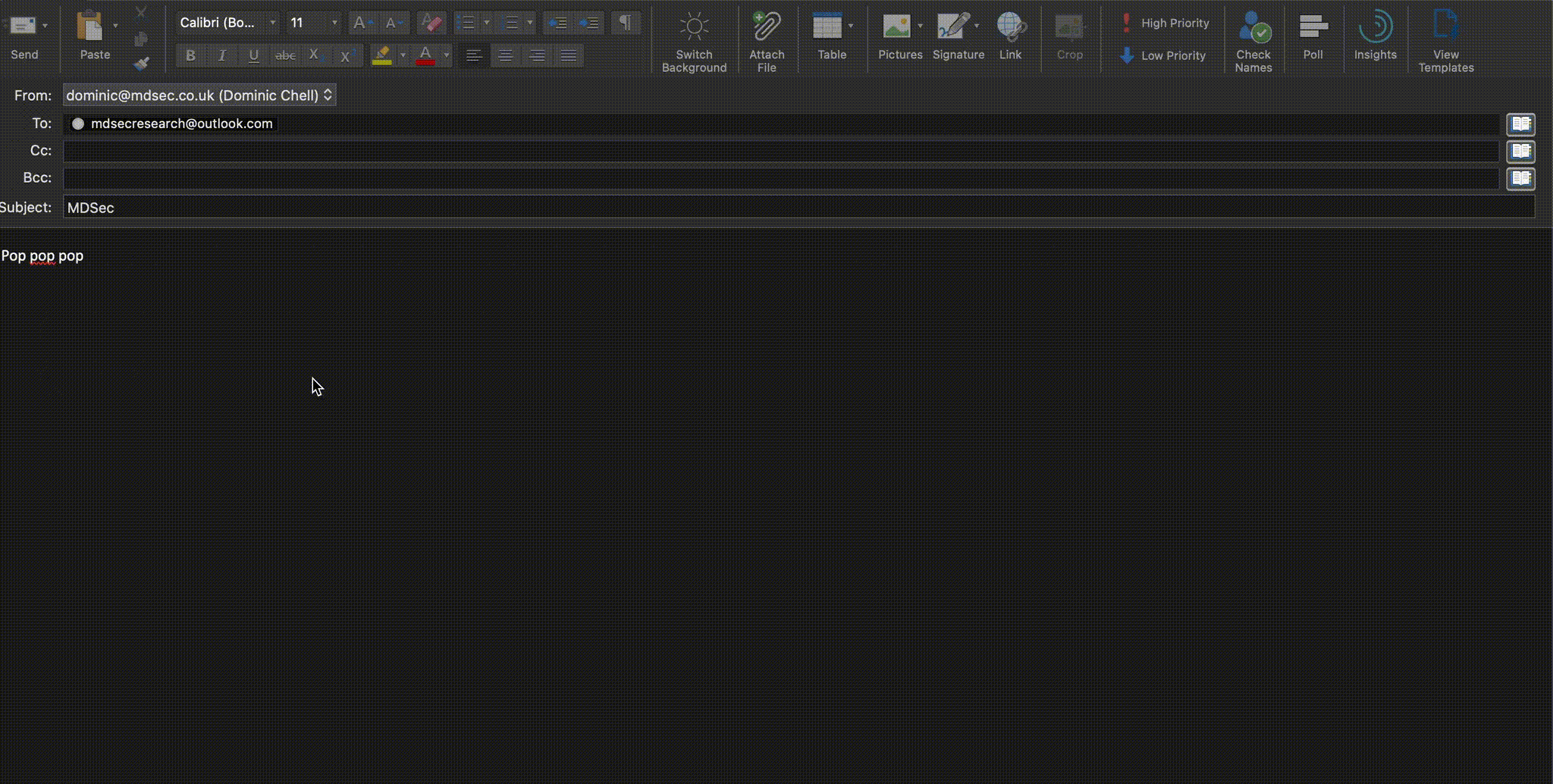This screenshot has height=784, width=1553.
Task: Open address book beside the To field
Action: tap(1520, 124)
